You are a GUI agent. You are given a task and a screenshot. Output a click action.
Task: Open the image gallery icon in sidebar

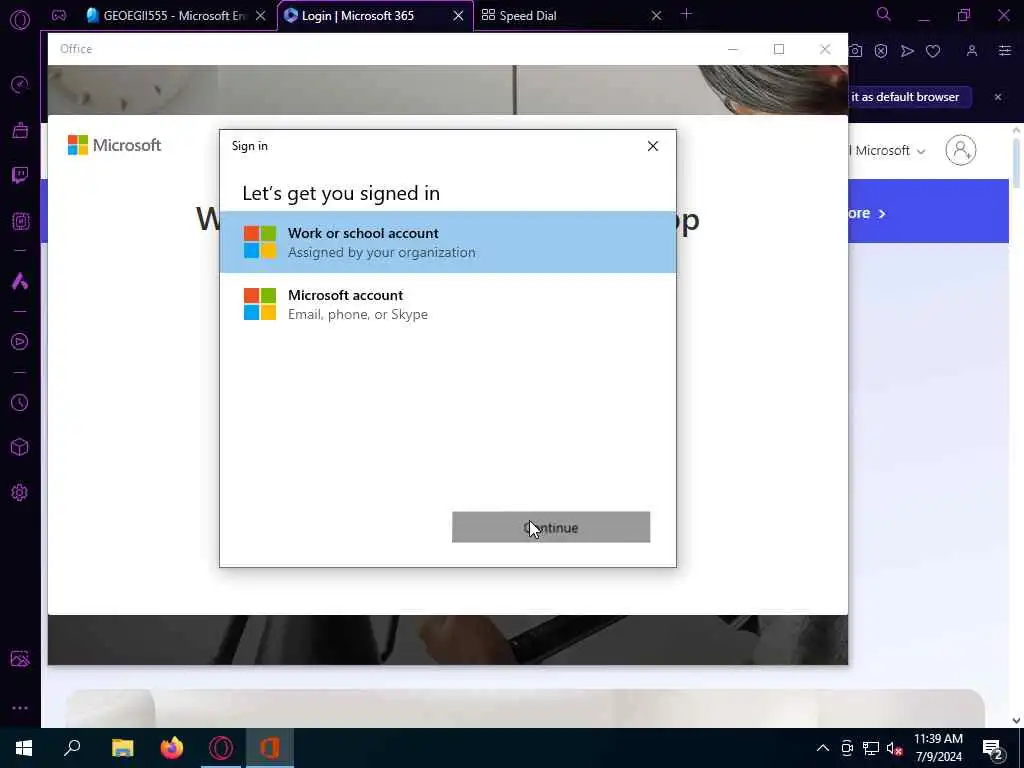point(20,658)
